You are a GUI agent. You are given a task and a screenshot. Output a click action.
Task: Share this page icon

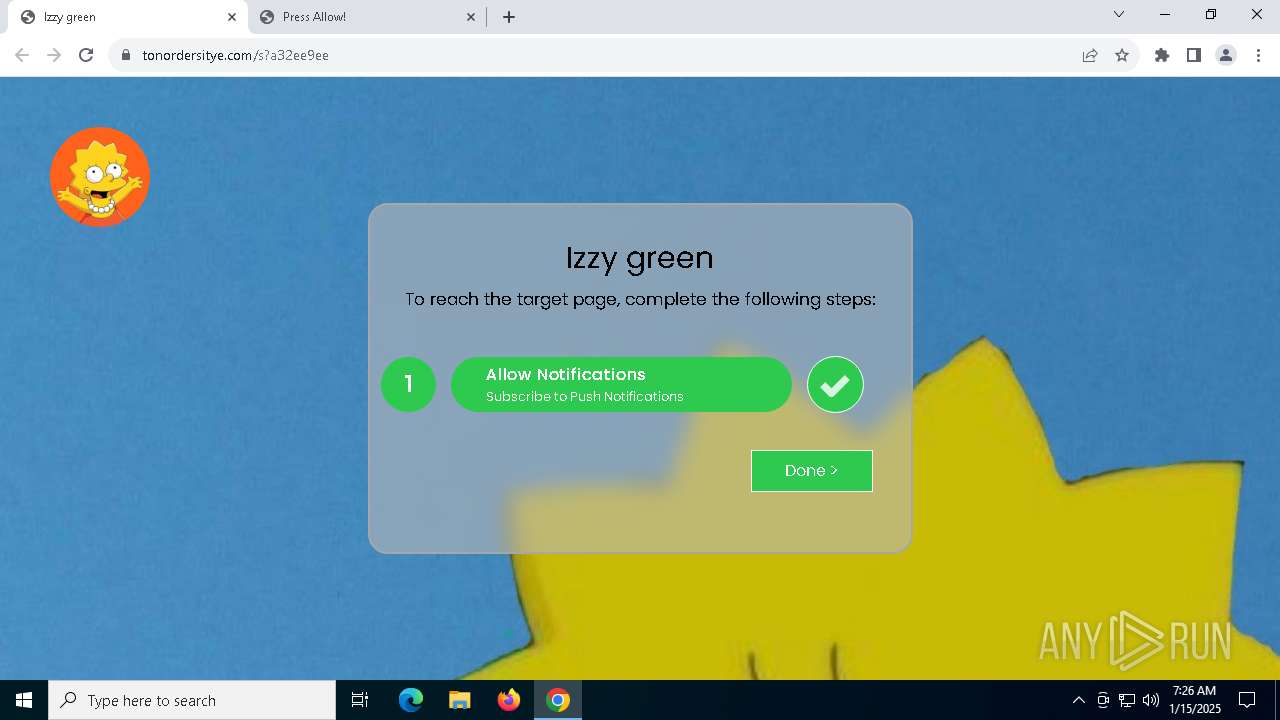coord(1090,55)
